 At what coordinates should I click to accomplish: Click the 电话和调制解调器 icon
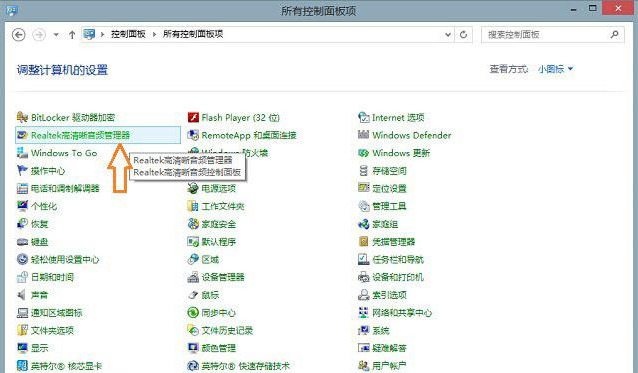pos(22,188)
